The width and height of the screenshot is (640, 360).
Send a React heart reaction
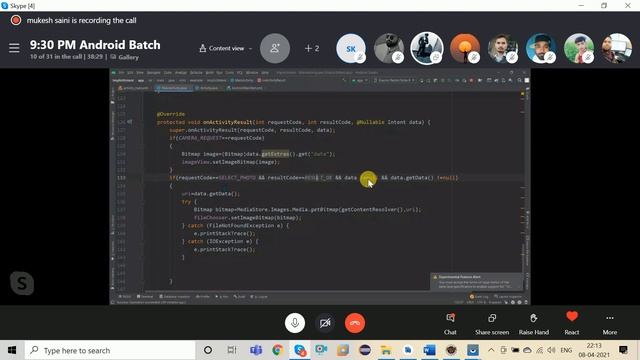click(572, 324)
